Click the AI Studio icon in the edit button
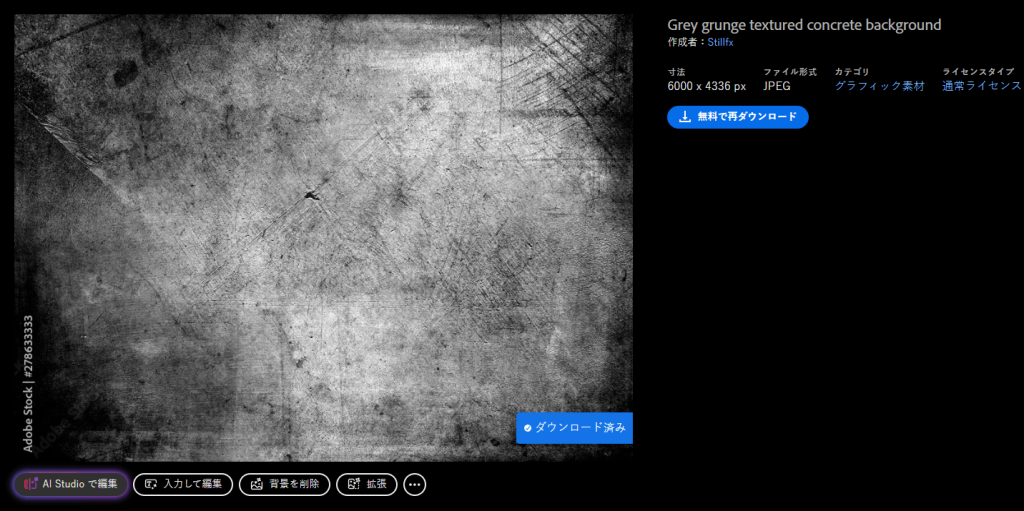This screenshot has height=511, width=1024. click(30, 484)
